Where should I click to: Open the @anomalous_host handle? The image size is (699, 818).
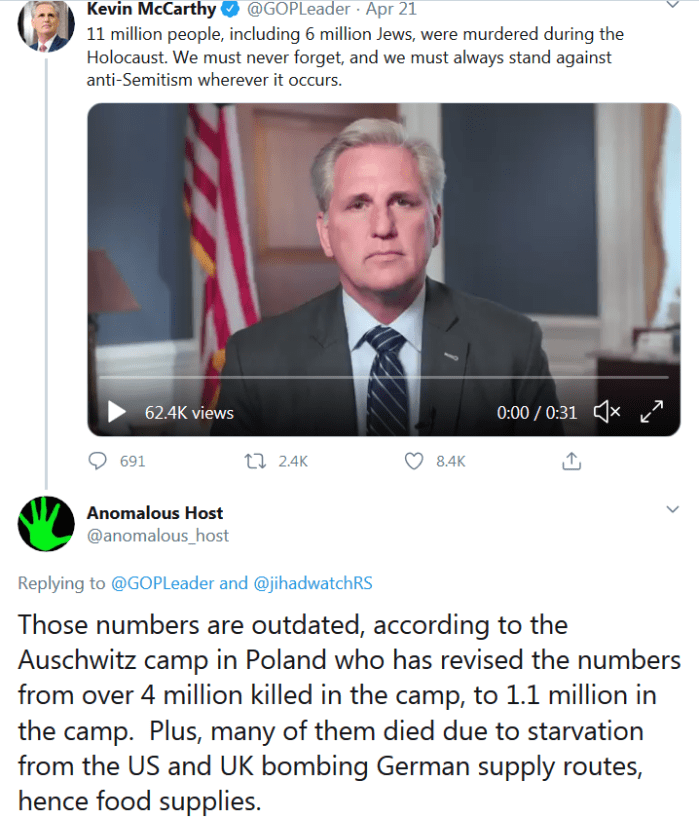(x=158, y=536)
